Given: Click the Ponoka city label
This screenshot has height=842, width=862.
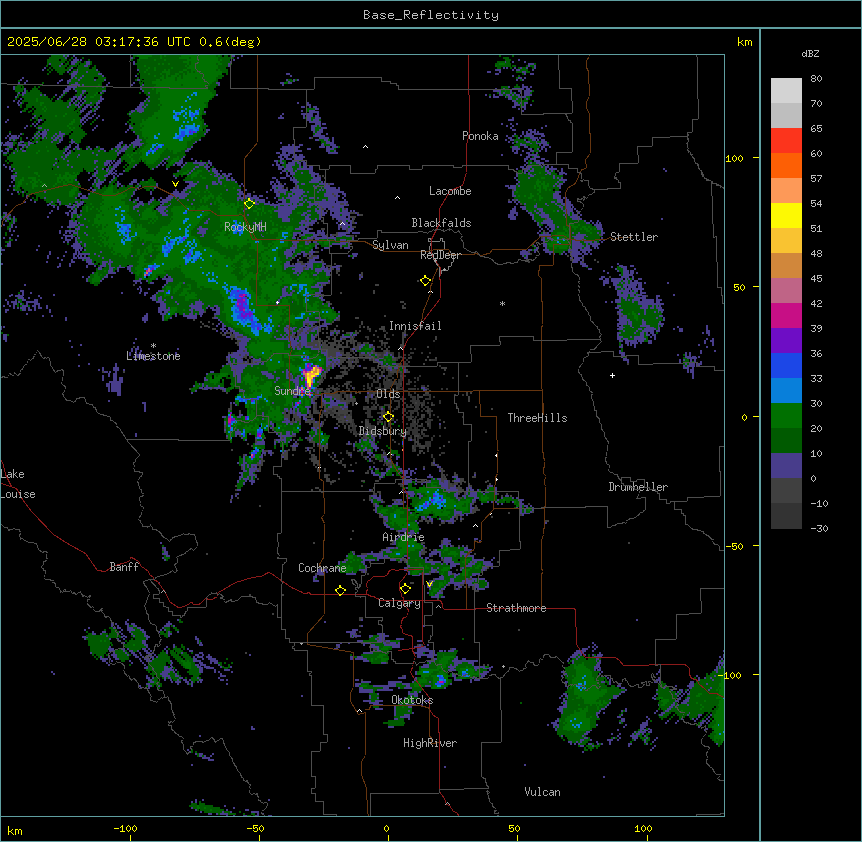Looking at the screenshot, I should (480, 136).
